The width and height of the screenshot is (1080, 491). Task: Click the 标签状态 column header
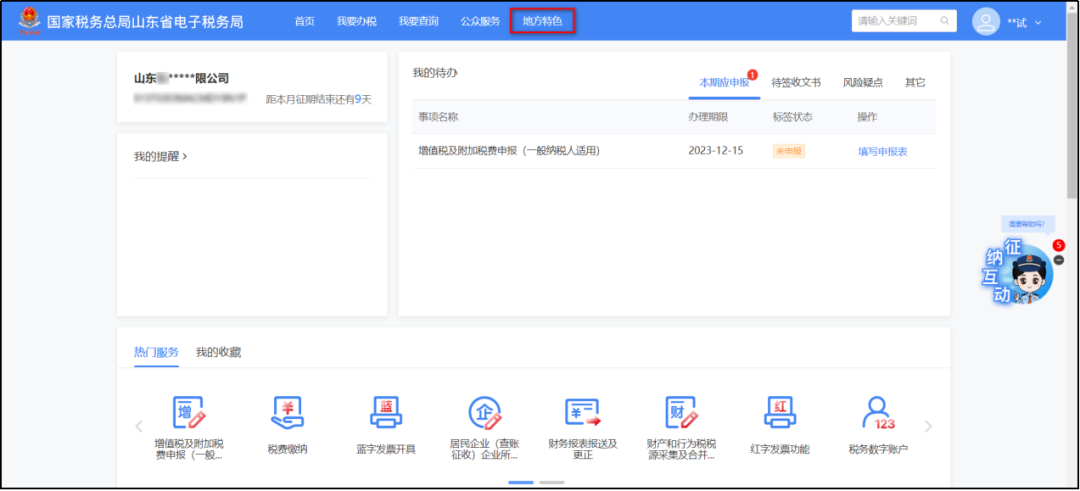[793, 117]
